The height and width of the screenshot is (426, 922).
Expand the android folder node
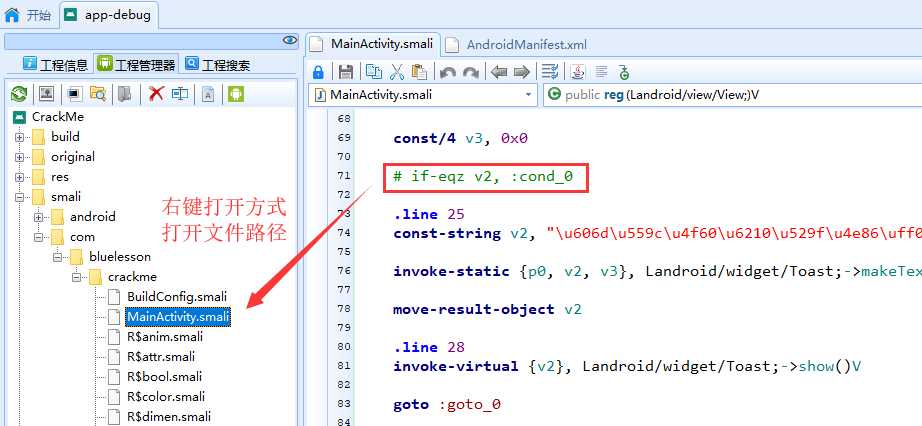click(39, 218)
